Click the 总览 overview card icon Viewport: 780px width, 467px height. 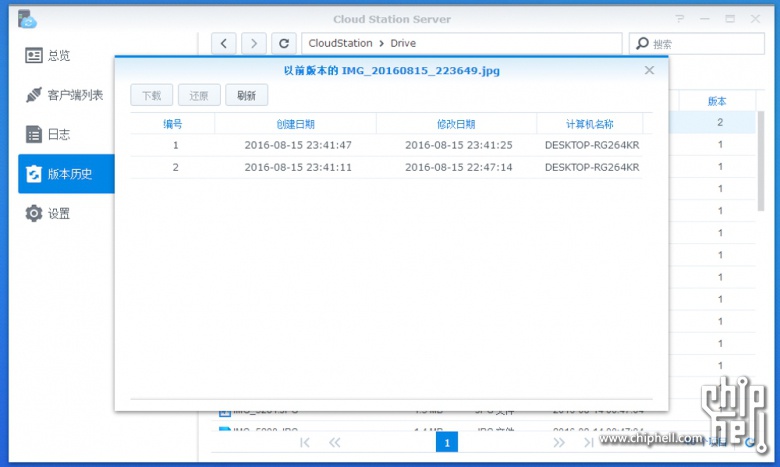[x=34, y=55]
